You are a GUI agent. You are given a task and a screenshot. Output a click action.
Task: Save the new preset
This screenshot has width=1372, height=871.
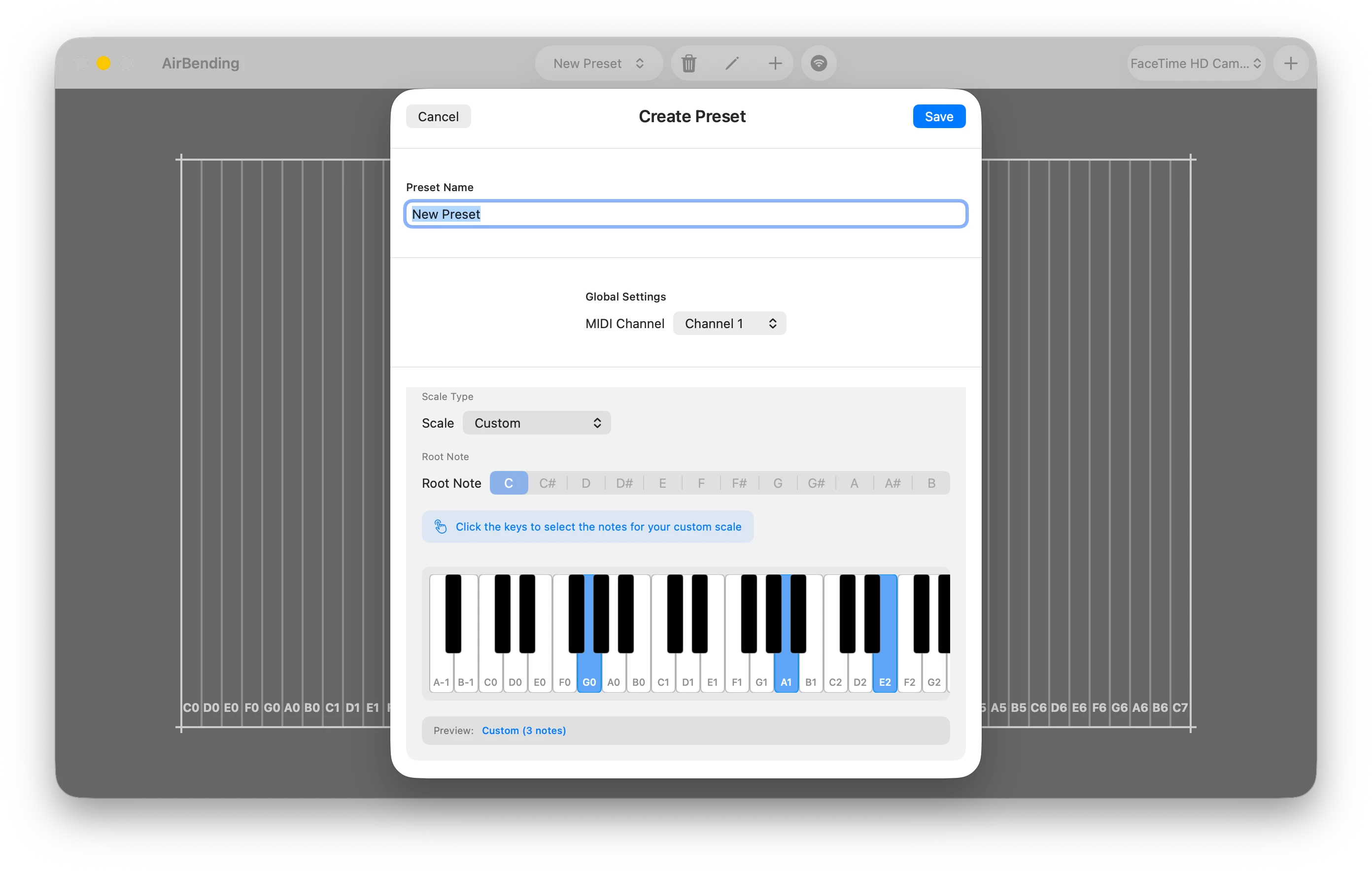[x=938, y=116]
